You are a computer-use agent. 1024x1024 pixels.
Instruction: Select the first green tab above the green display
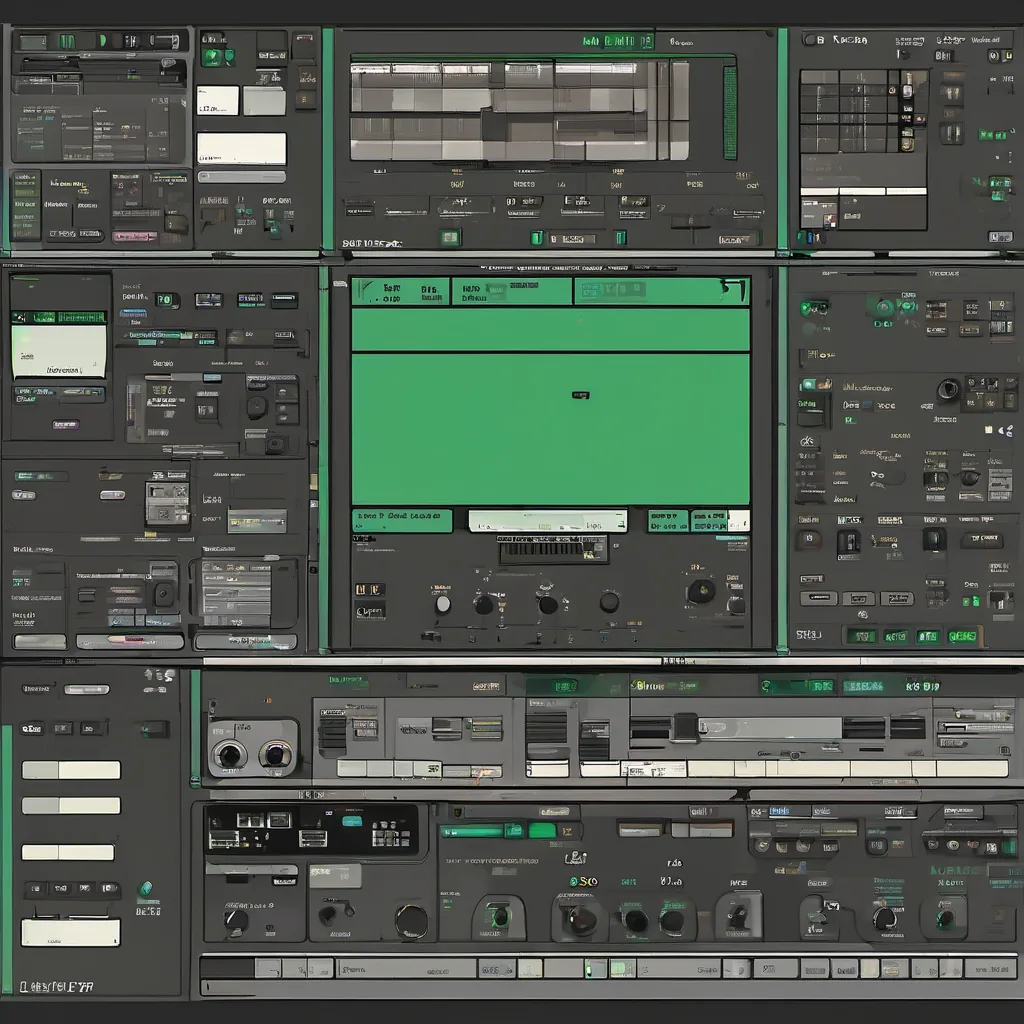tap(400, 291)
